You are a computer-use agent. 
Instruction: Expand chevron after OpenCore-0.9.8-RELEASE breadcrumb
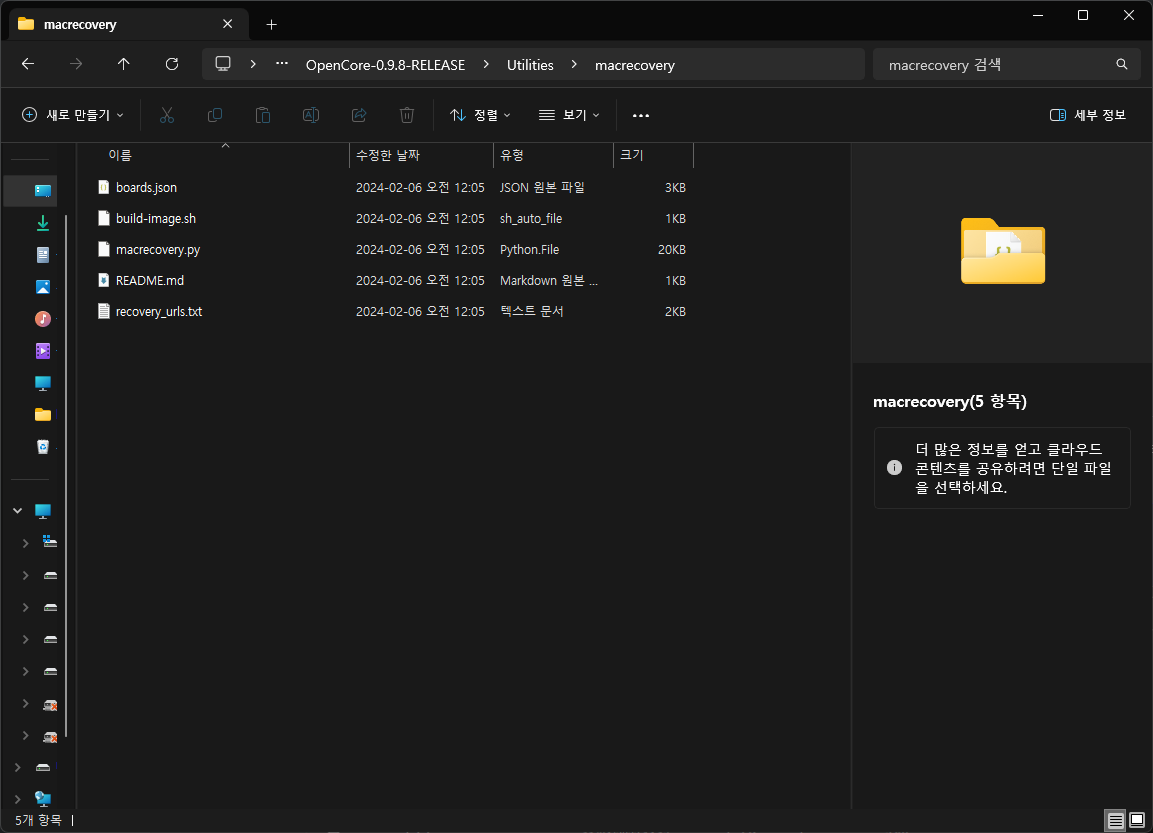coord(486,64)
